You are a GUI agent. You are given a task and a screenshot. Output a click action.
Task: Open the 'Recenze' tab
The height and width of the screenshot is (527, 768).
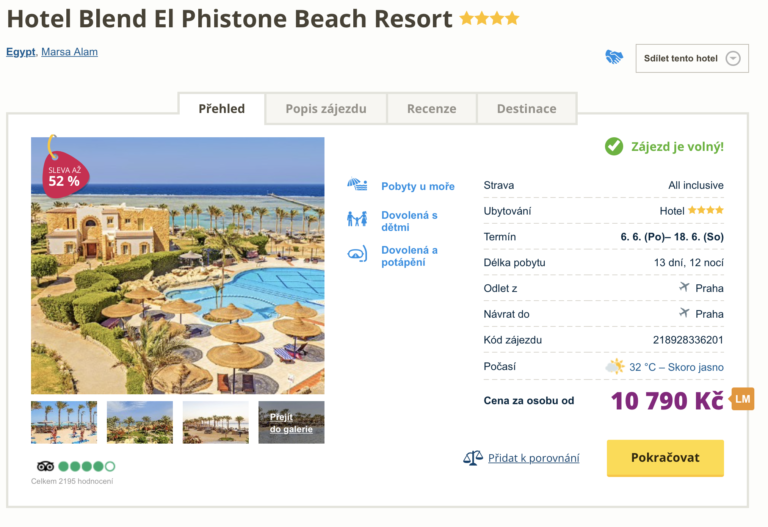coord(431,109)
